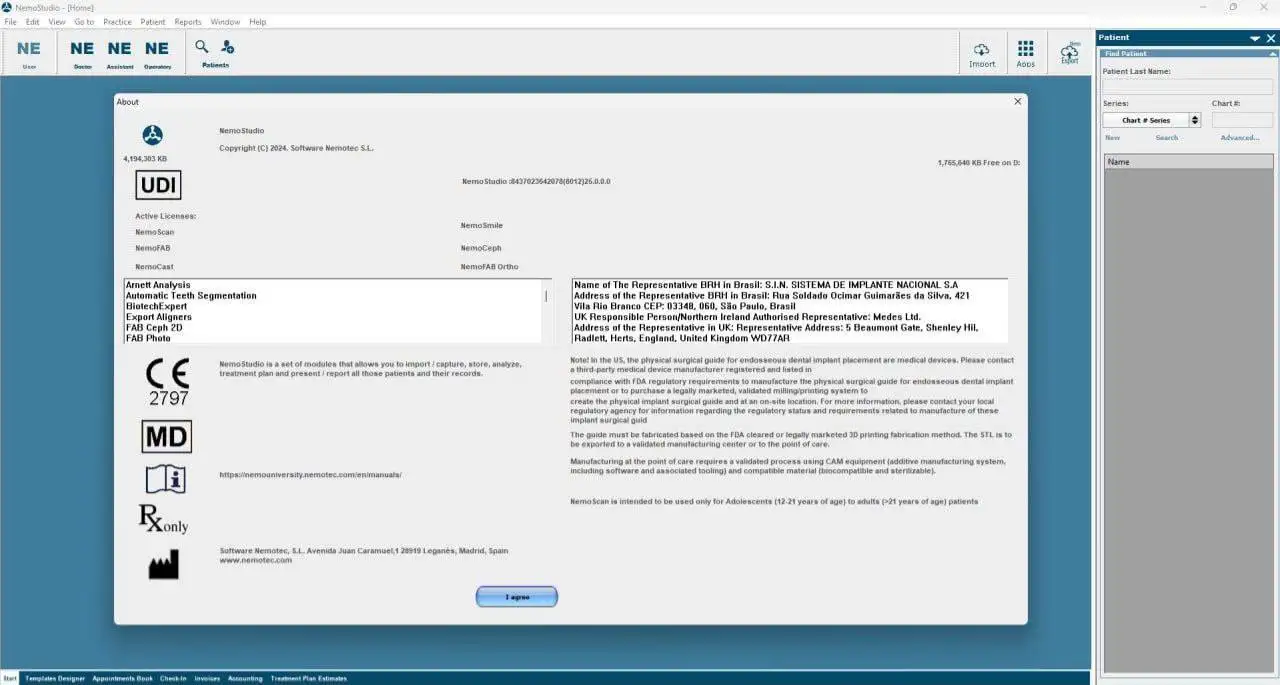
Task: Click the instructions manual book icon
Action: 166,479
